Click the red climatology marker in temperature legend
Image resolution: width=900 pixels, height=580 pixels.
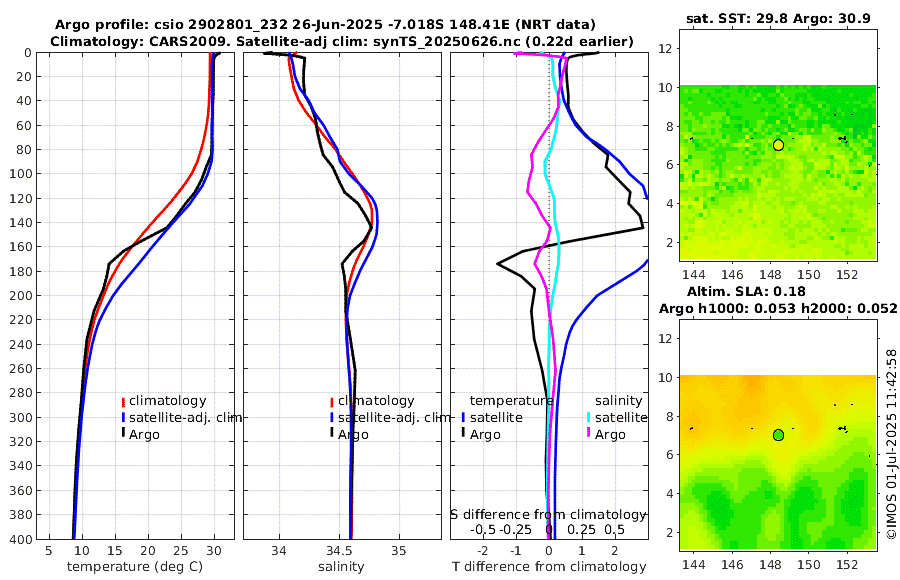click(123, 402)
